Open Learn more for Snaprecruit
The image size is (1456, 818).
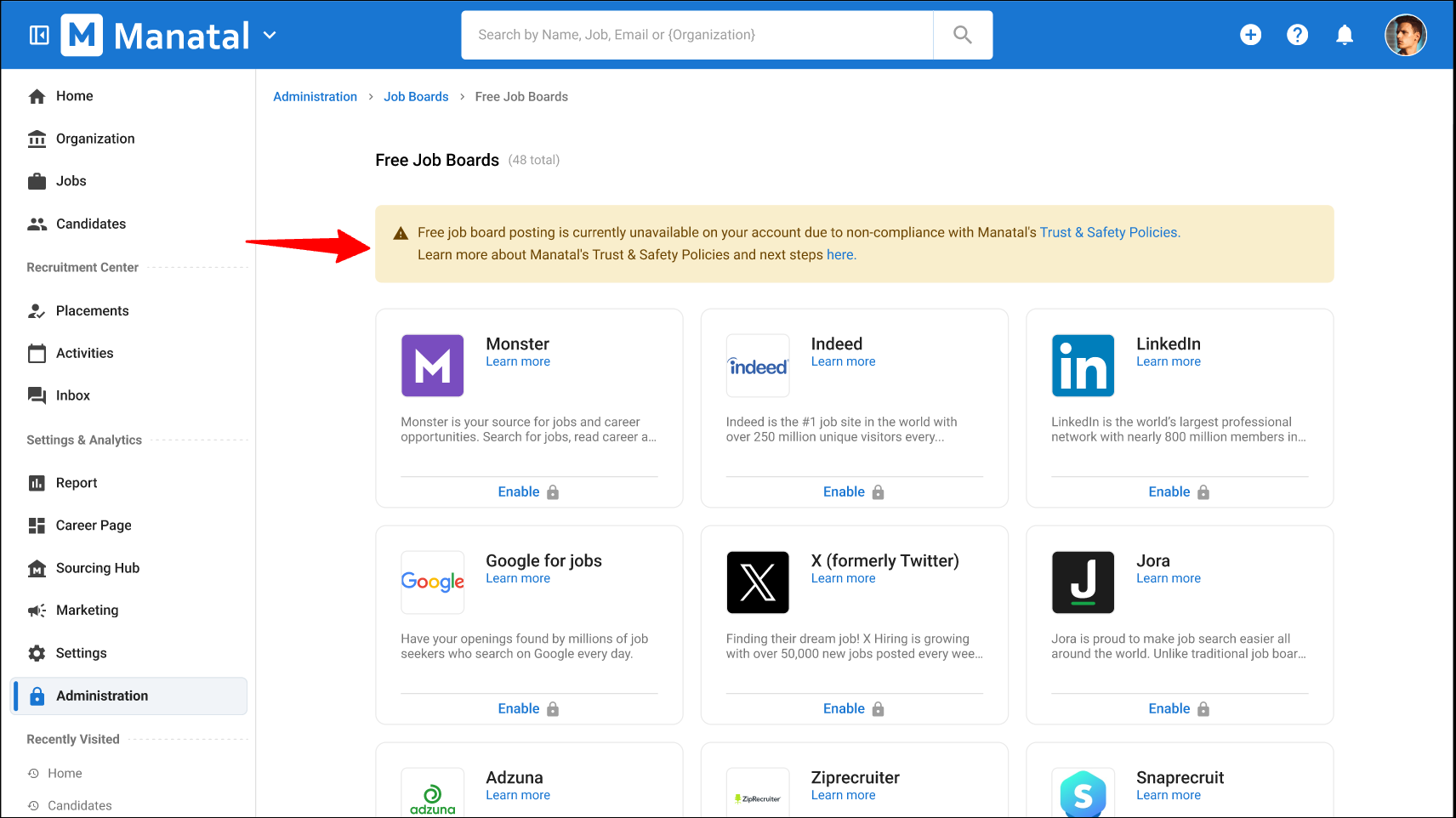click(x=1169, y=795)
